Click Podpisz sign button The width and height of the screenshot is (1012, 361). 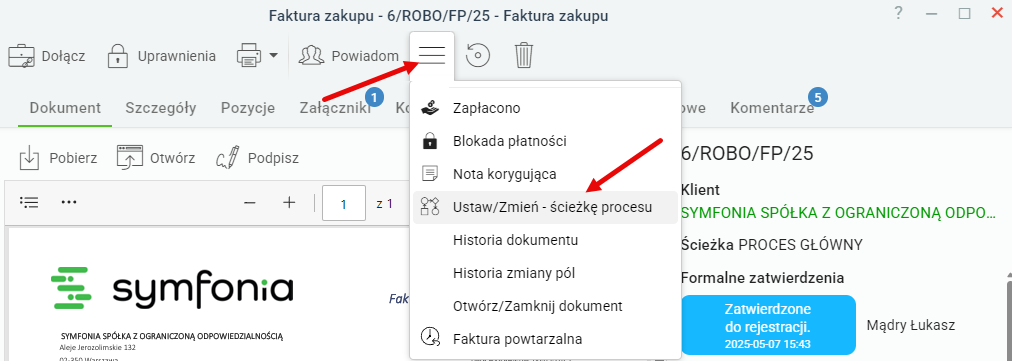click(257, 158)
